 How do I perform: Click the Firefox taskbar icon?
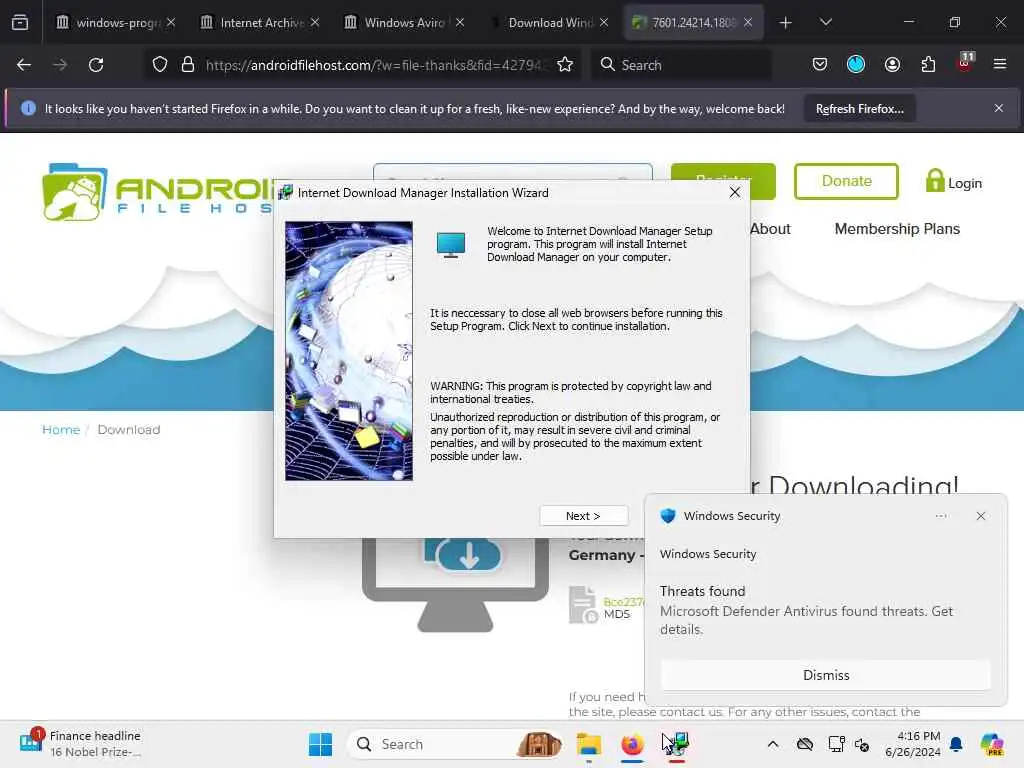pos(632,744)
